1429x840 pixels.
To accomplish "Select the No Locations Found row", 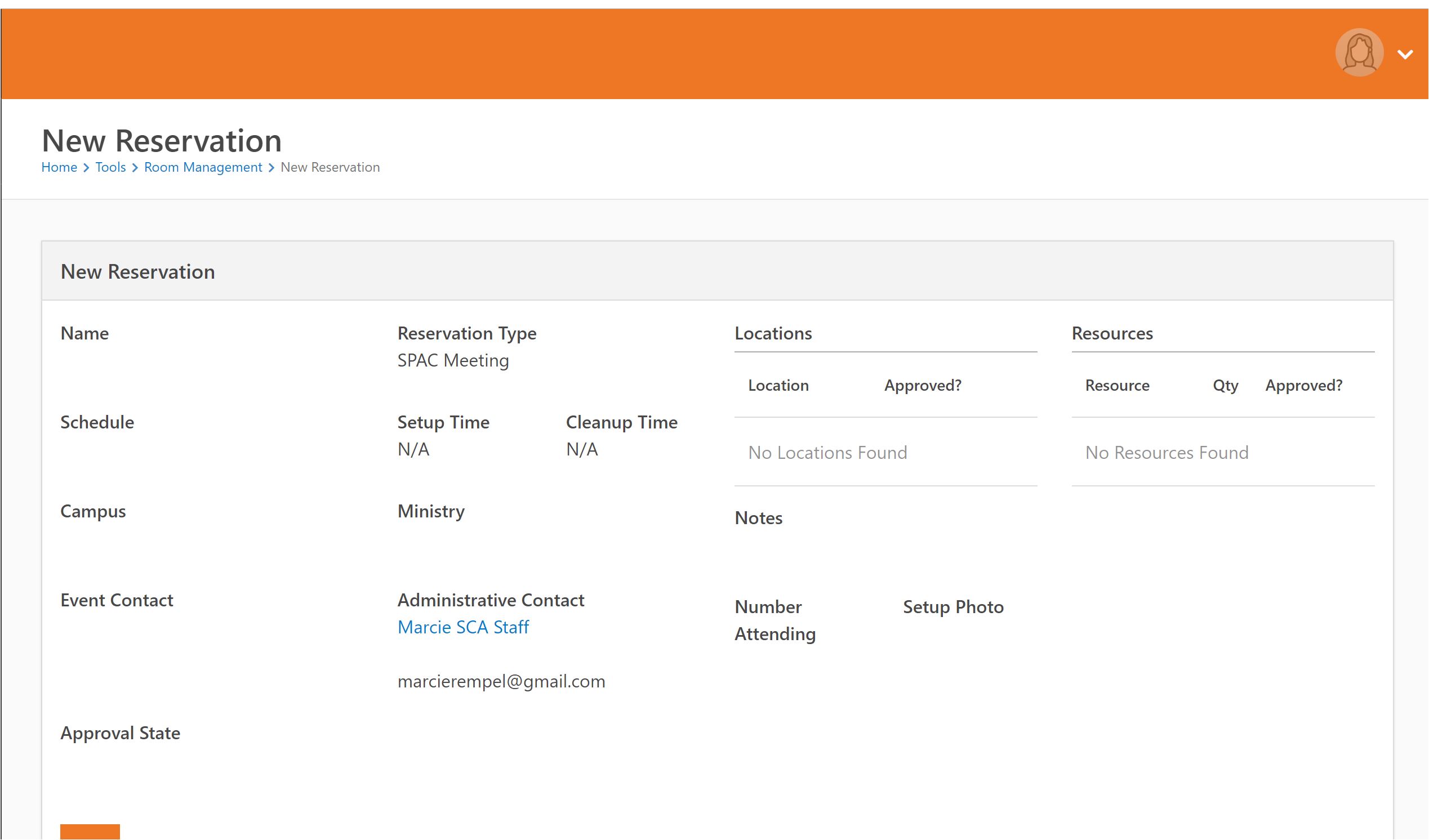I will click(885, 452).
